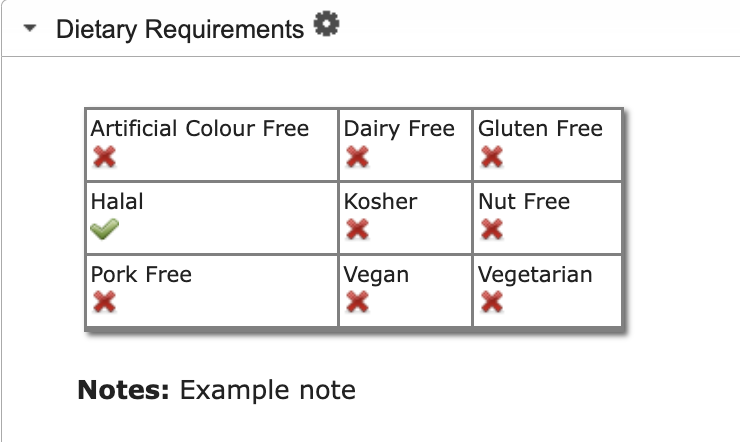The height and width of the screenshot is (442, 740).
Task: Open Dietary Requirements settings gear icon
Action: [327, 24]
